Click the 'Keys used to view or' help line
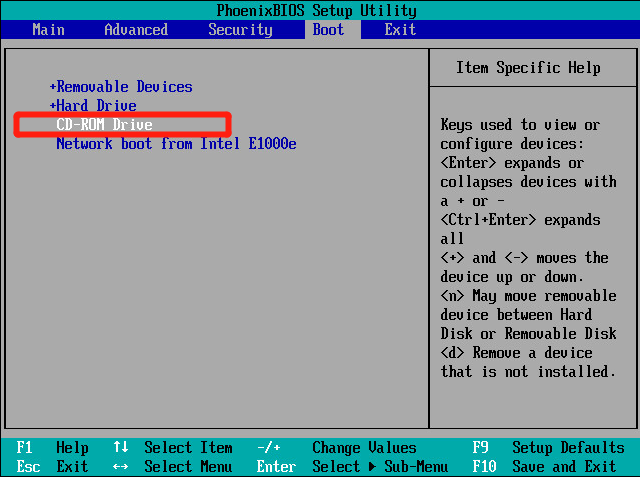The image size is (640, 477). [x=520, y=125]
